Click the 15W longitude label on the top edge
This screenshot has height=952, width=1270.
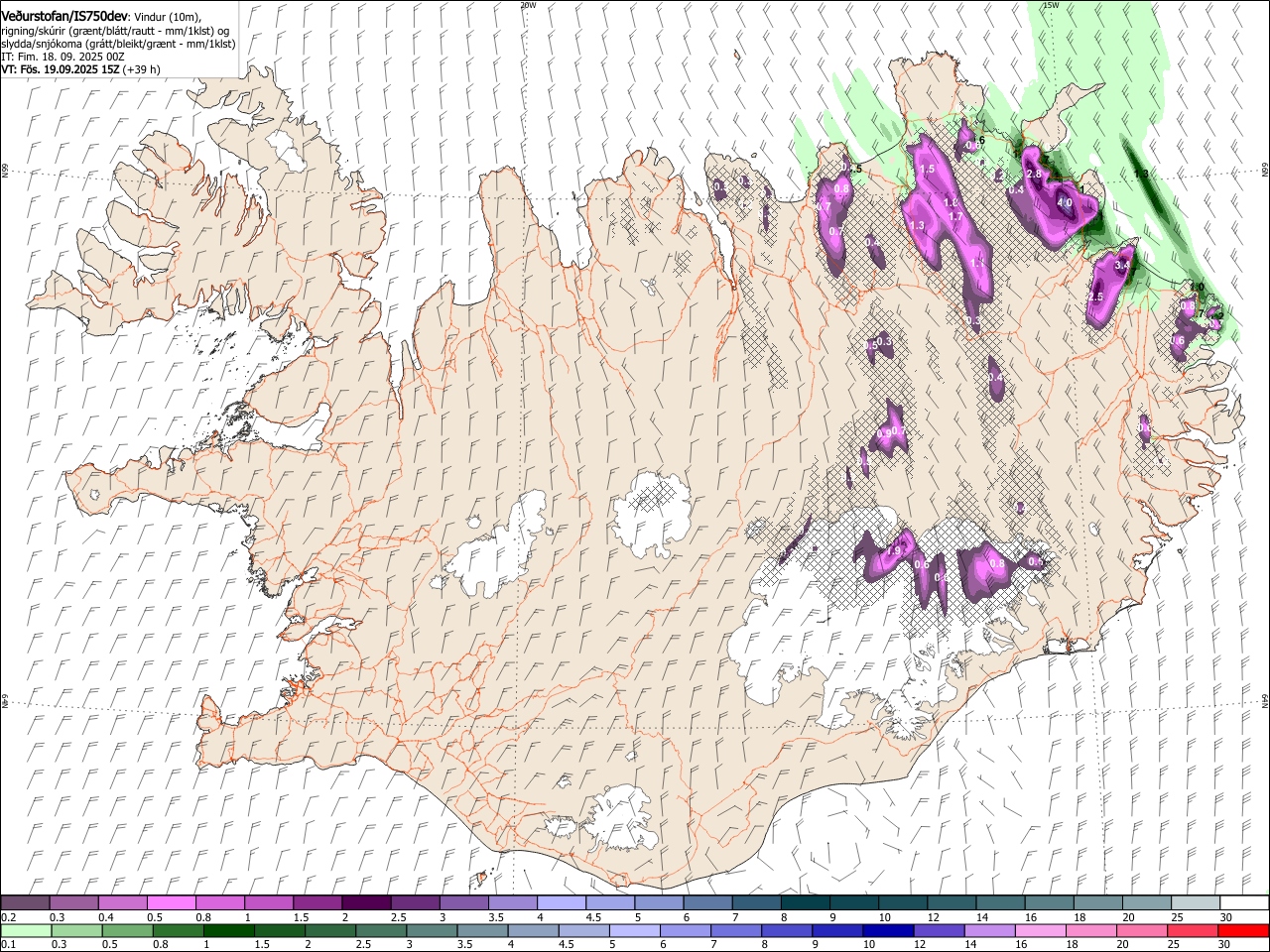[1051, 5]
